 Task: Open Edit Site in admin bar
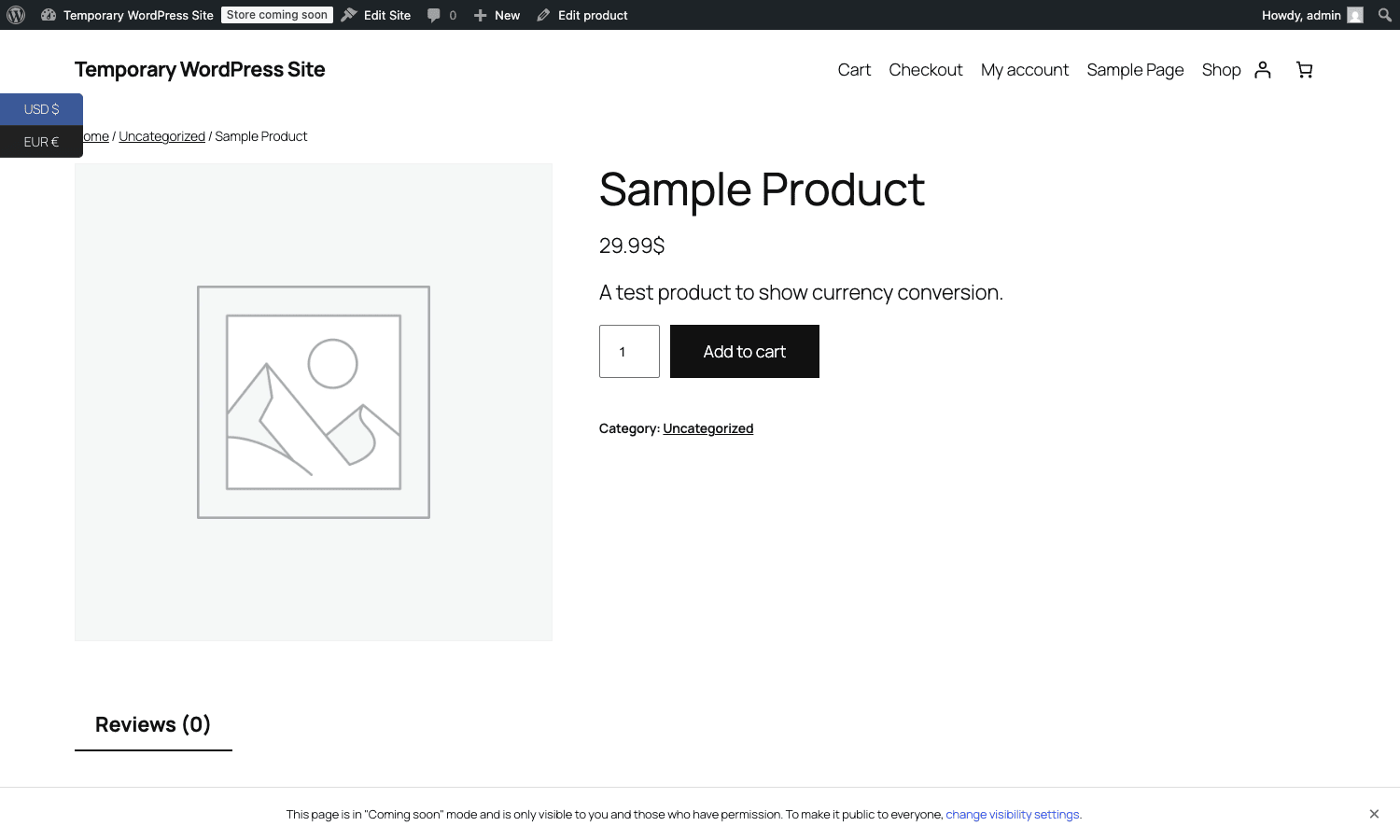376,15
